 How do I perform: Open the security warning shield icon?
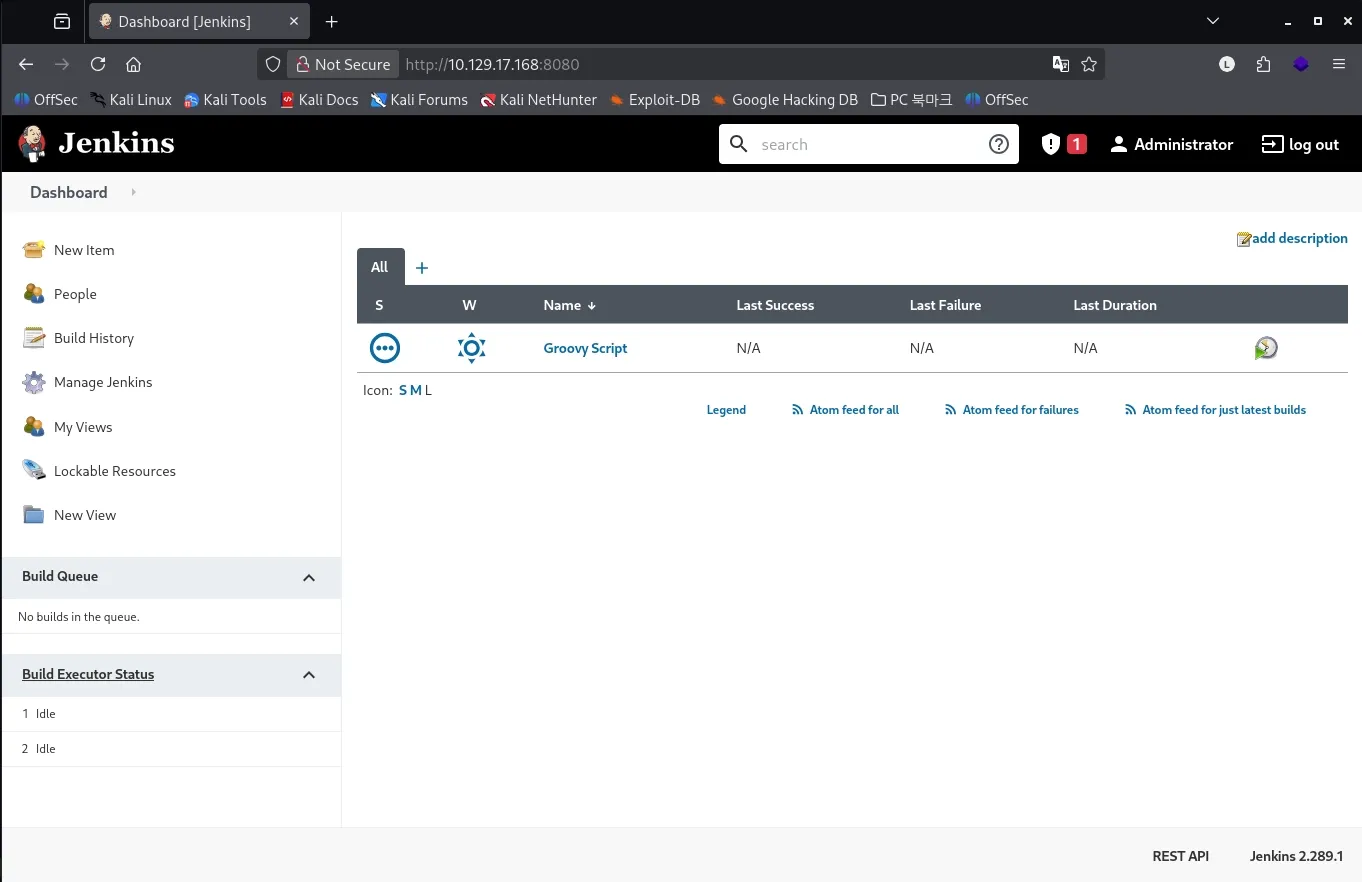click(1050, 144)
